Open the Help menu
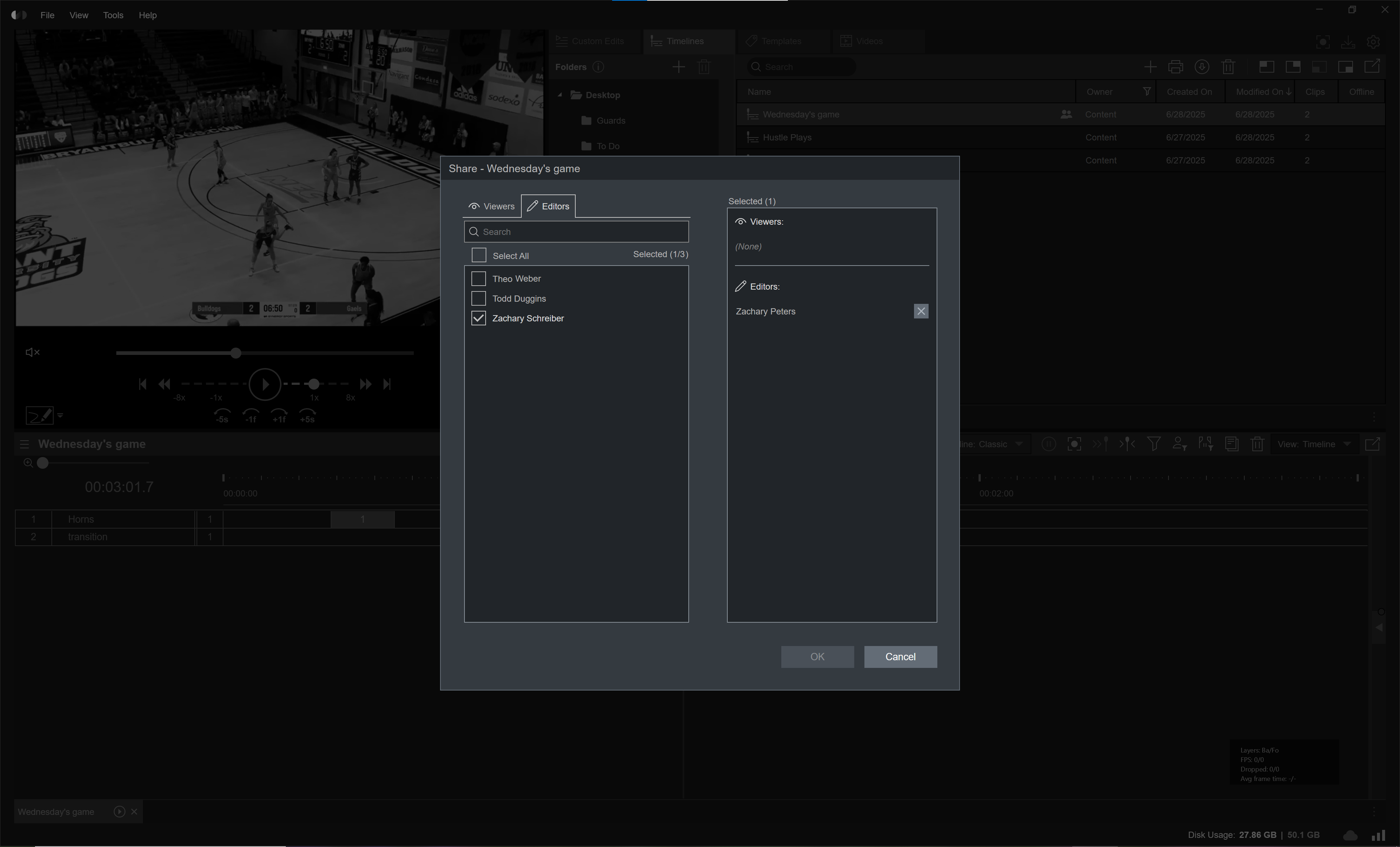Screen dimensions: 1400x847 tap(148, 15)
